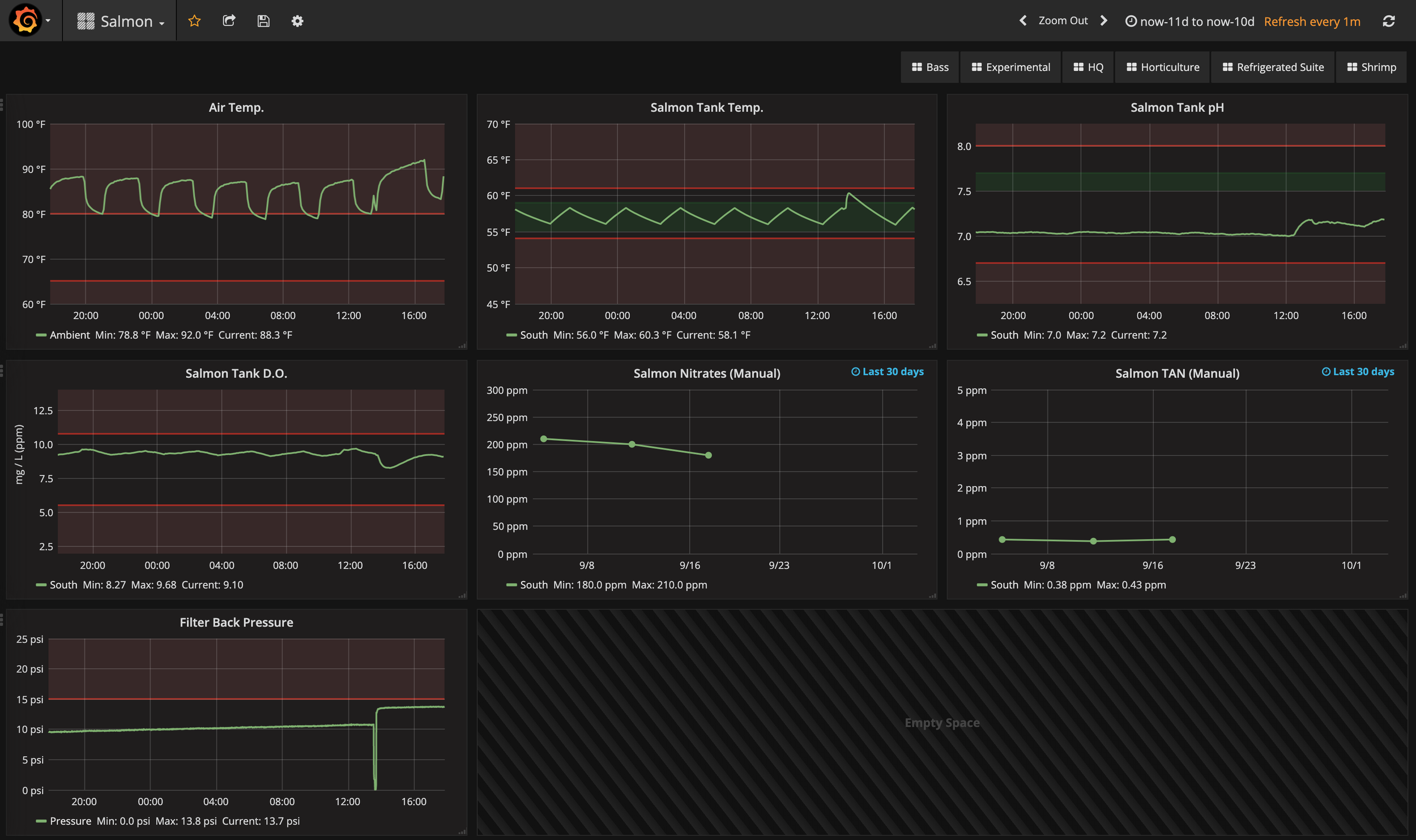Refresh the dashboard with circular arrows icon
Screen dimensions: 1416x840
pyautogui.click(x=1388, y=21)
